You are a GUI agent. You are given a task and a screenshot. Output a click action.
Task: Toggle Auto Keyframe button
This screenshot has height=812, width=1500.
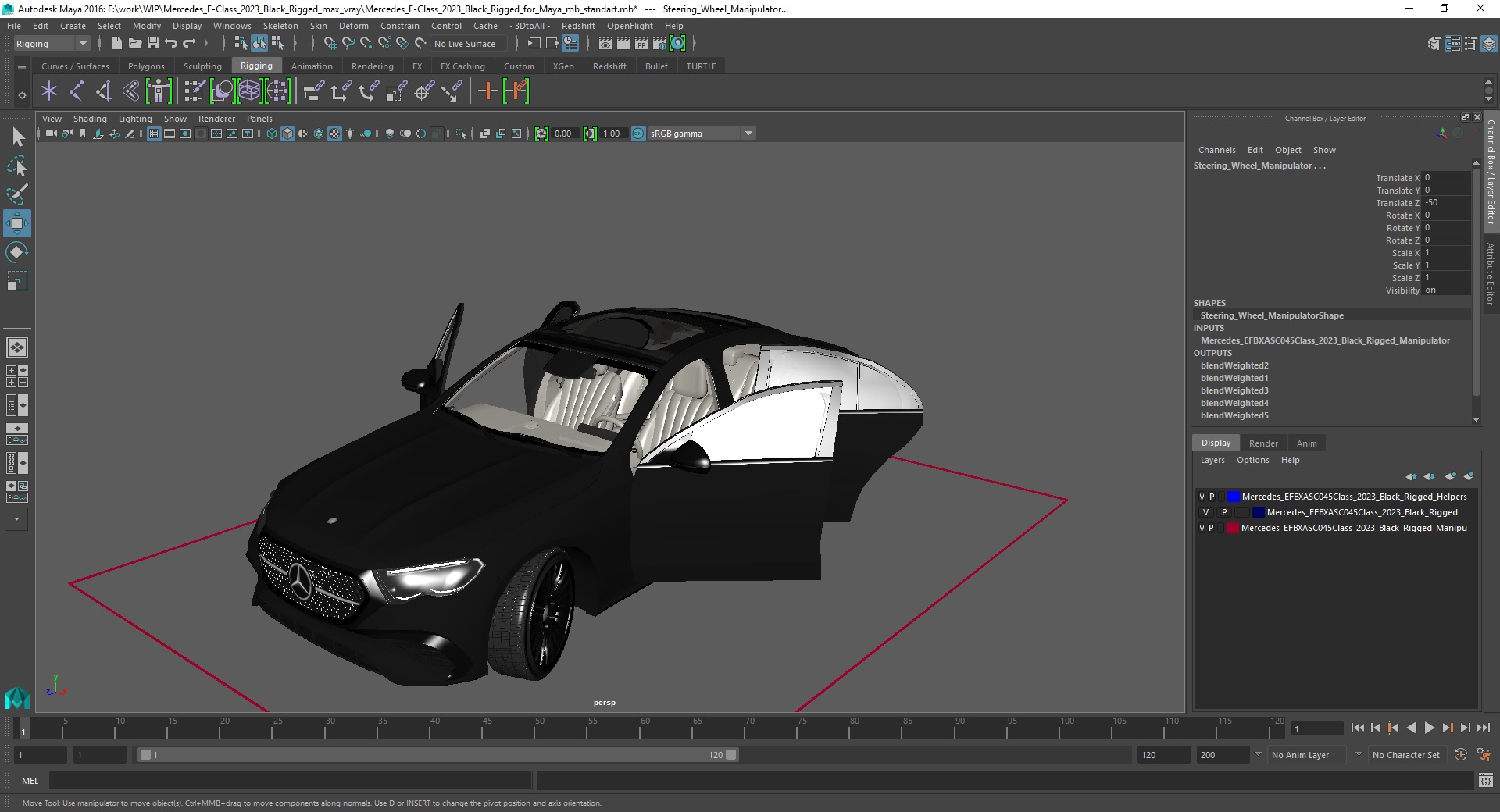pyautogui.click(x=1461, y=755)
